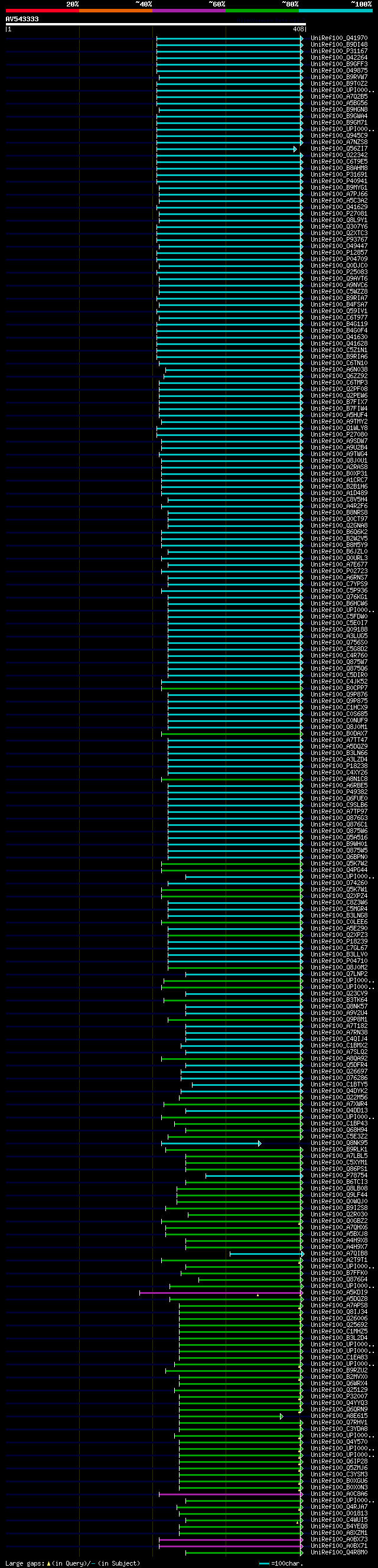The width and height of the screenshot is (378, 1568).
Task: Click hit label UniRef100_P78754
Action: (x=339, y=1175)
